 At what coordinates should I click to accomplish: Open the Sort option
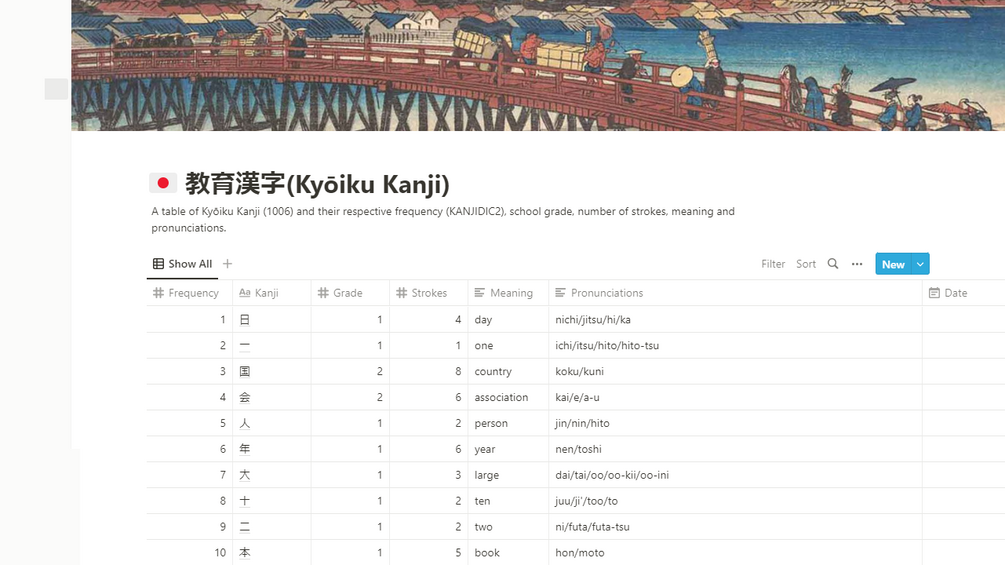pos(806,264)
